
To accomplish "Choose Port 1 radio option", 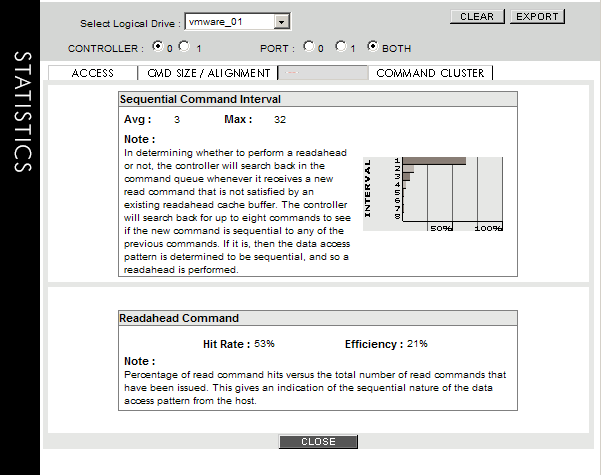I will click(340, 47).
